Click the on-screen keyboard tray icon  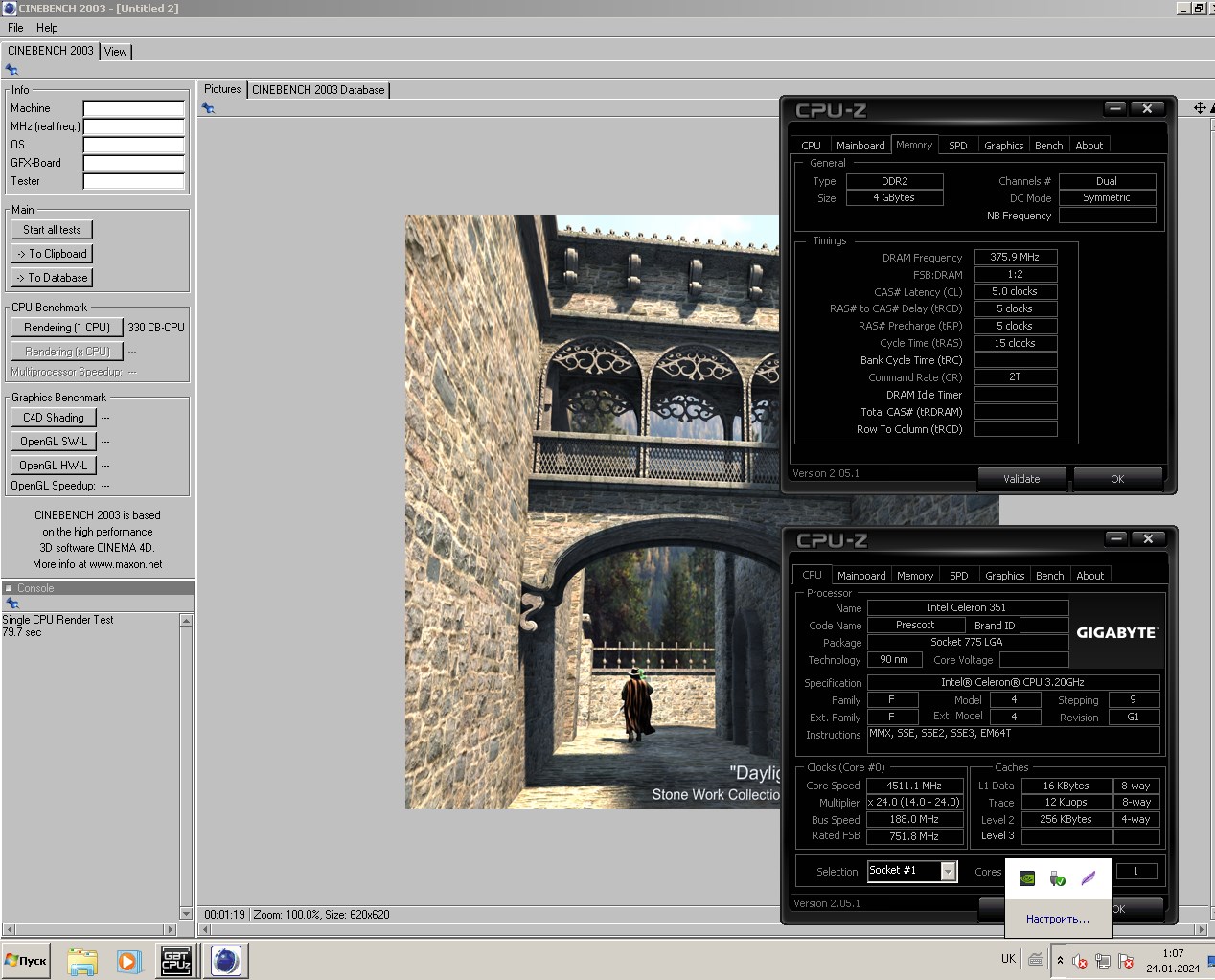coord(1036,959)
